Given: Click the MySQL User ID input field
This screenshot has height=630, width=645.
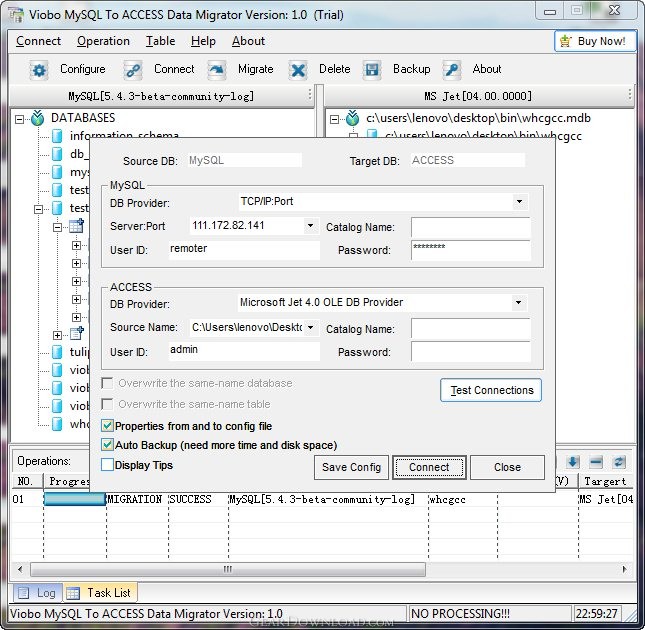Looking at the screenshot, I should tap(242, 250).
